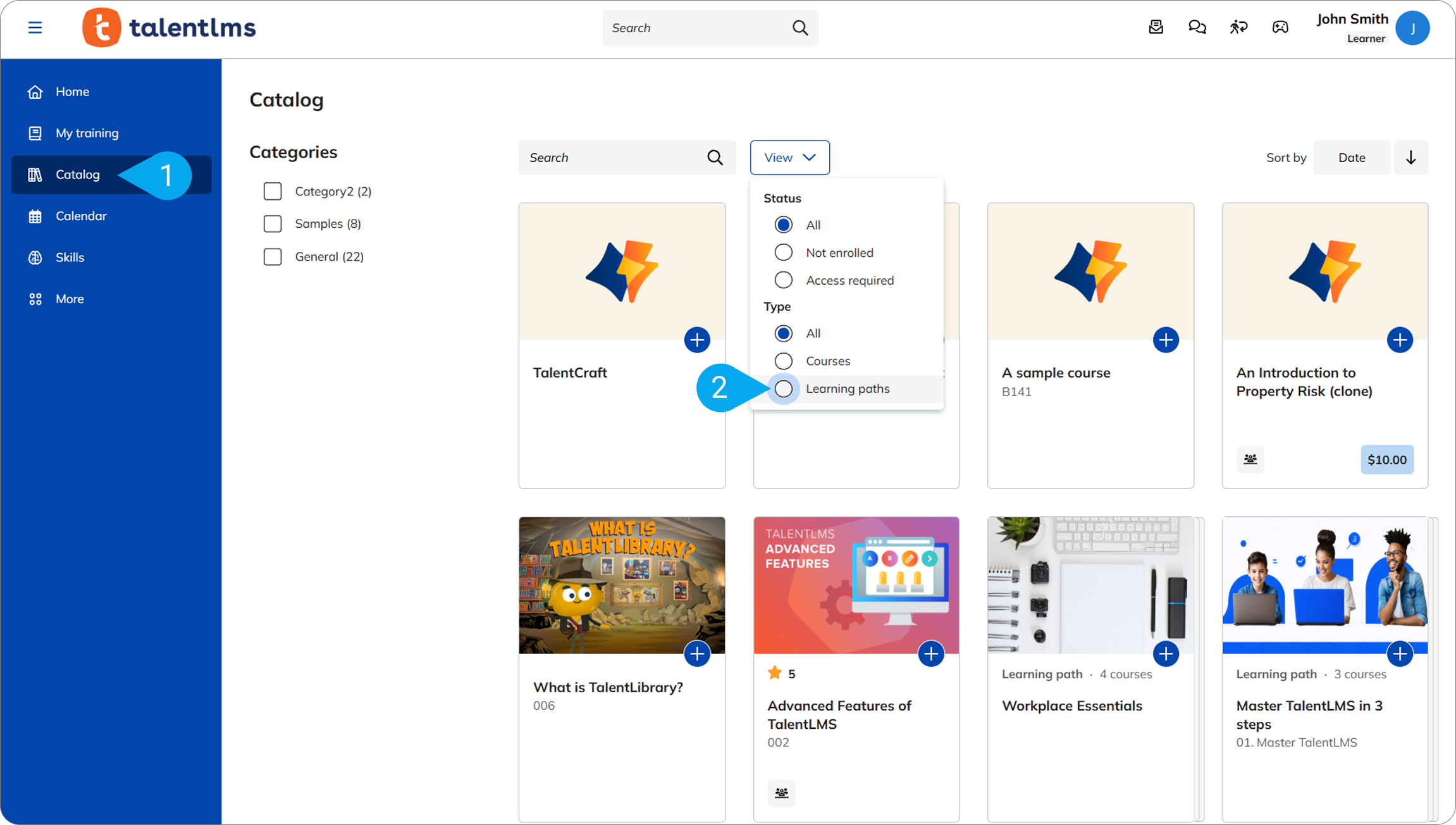Select Not enrolled status radio button
The width and height of the screenshot is (1456, 825).
tap(783, 252)
